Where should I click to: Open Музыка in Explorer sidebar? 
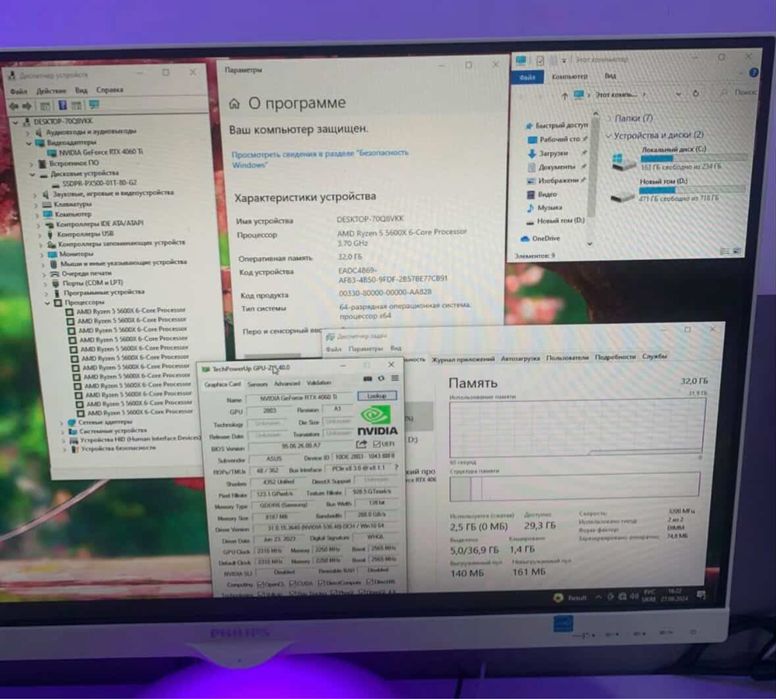[x=544, y=207]
